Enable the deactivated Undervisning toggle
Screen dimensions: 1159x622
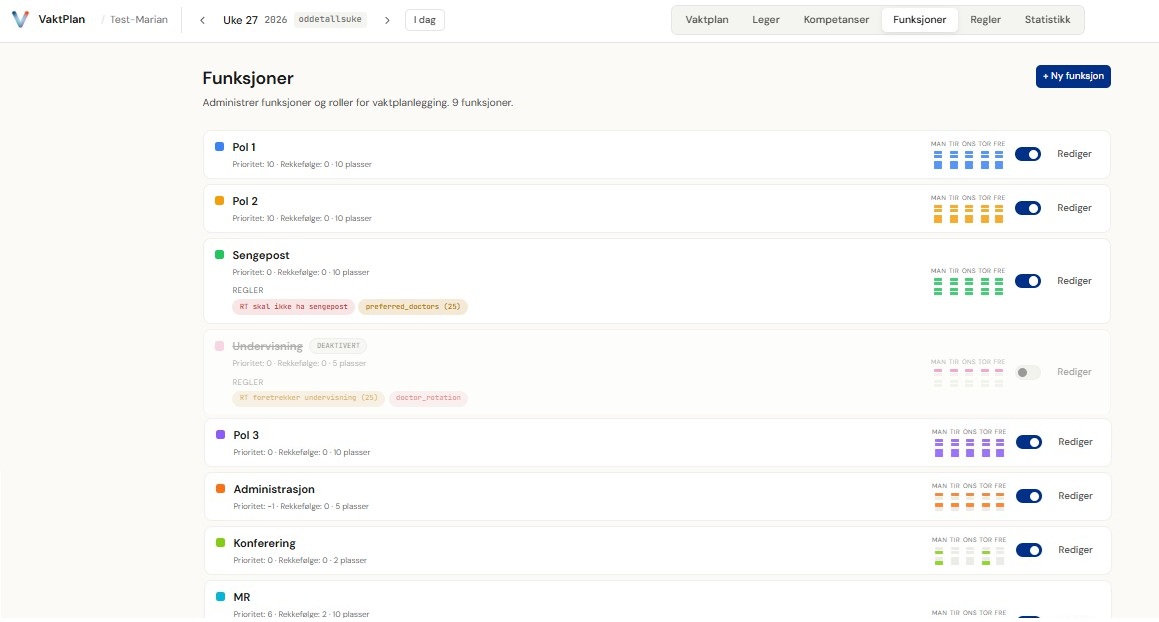[x=1027, y=372]
